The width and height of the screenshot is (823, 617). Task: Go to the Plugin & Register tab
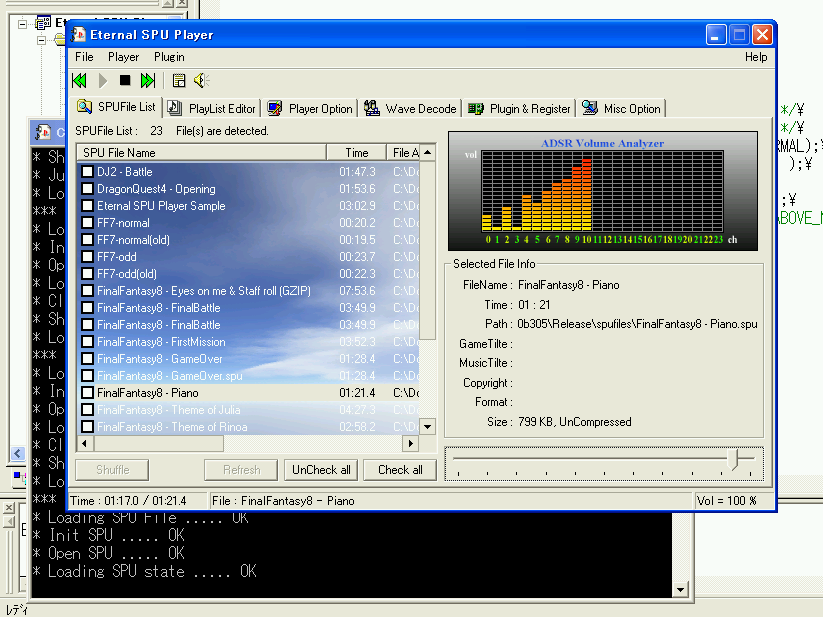519,109
